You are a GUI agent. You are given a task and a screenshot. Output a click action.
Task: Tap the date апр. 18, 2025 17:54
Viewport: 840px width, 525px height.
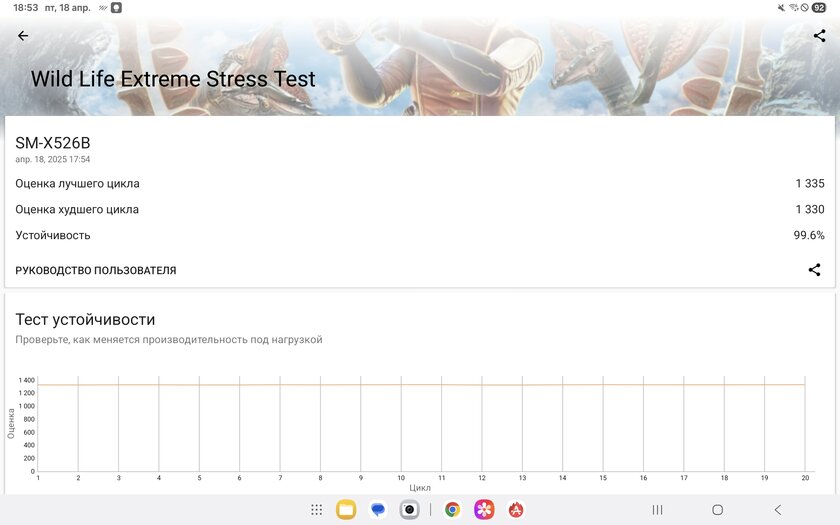pyautogui.click(x=52, y=159)
